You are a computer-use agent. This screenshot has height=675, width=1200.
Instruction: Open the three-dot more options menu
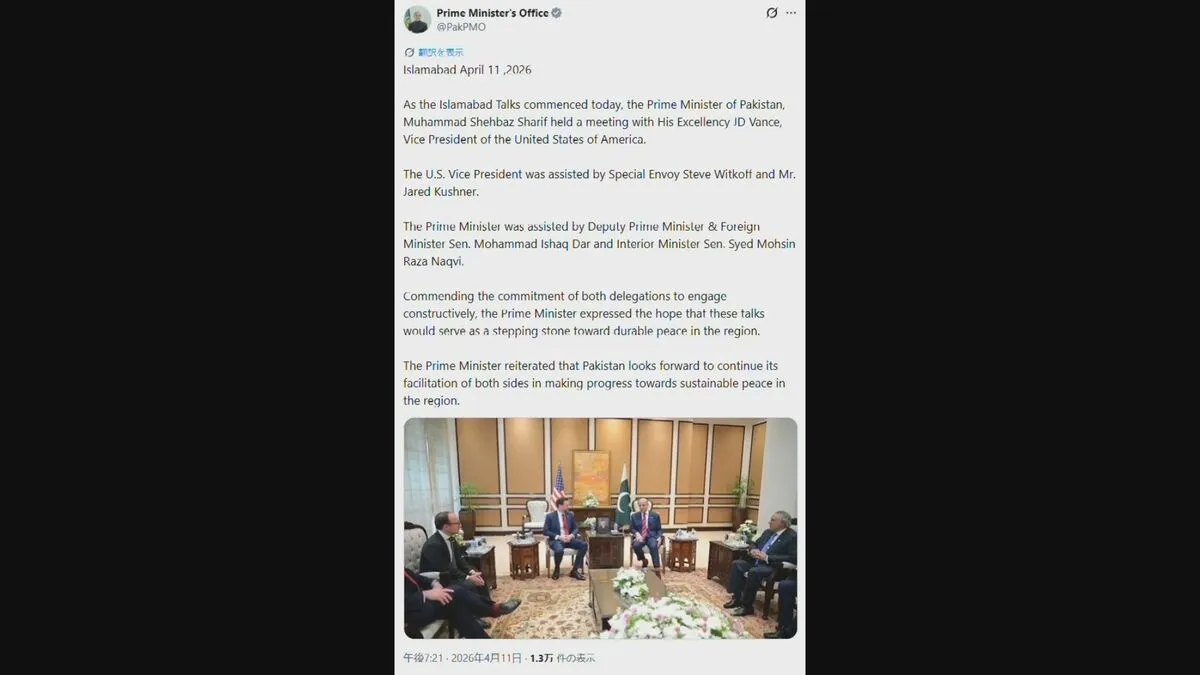pyautogui.click(x=791, y=13)
